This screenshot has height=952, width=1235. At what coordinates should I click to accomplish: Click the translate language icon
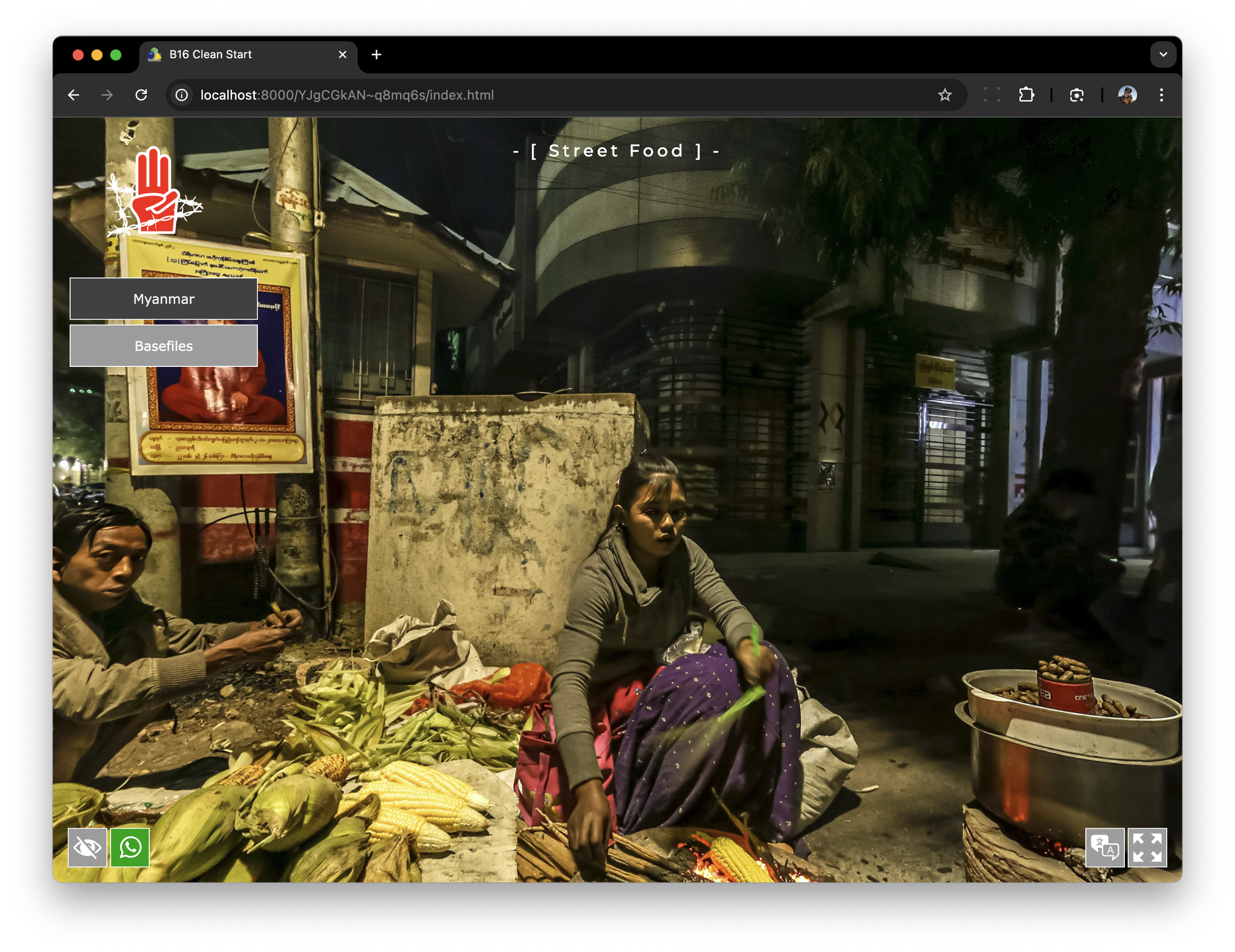coord(1105,847)
